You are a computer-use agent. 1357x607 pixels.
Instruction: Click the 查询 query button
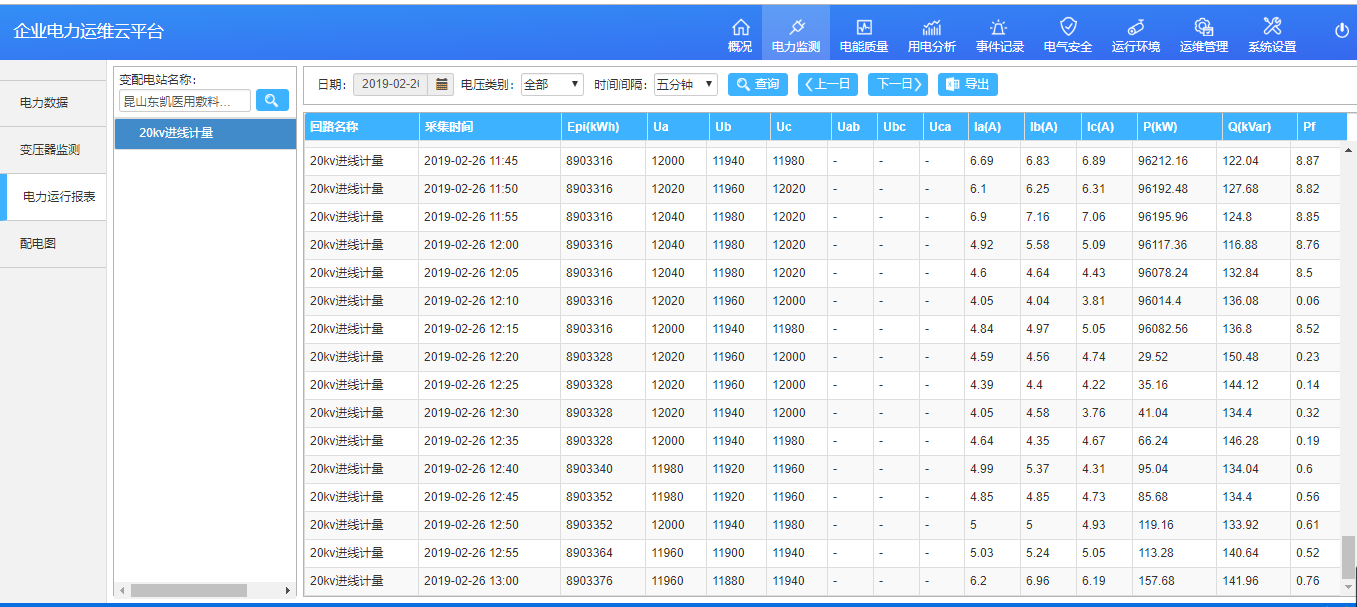point(758,85)
